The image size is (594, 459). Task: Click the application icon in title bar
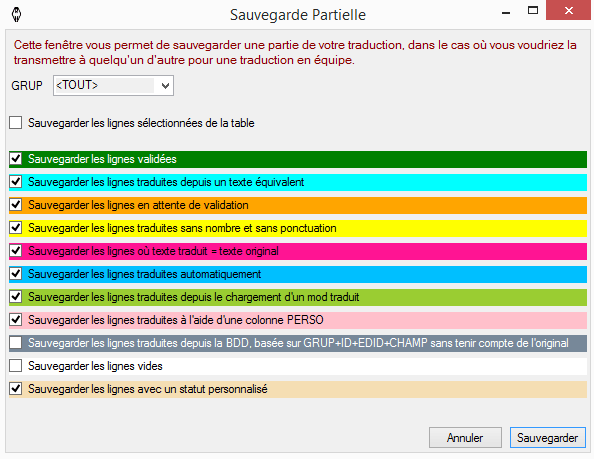point(16,15)
